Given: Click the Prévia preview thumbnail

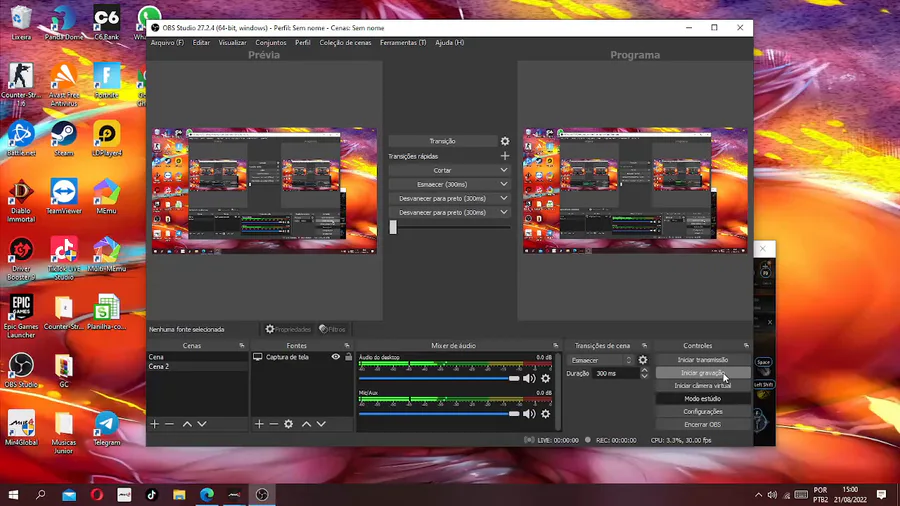Looking at the screenshot, I should pyautogui.click(x=264, y=190).
